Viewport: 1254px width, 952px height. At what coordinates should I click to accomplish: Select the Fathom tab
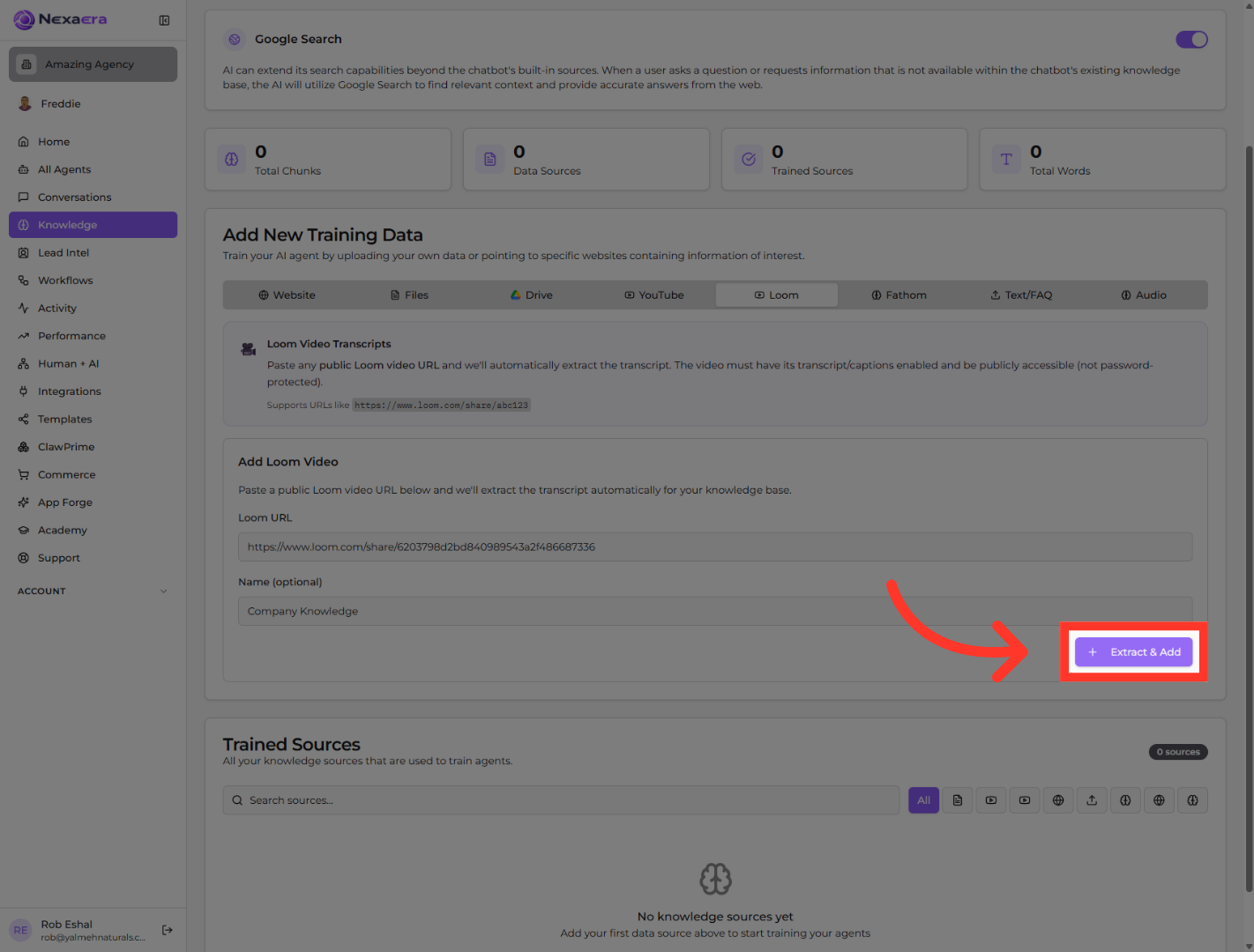tap(899, 295)
